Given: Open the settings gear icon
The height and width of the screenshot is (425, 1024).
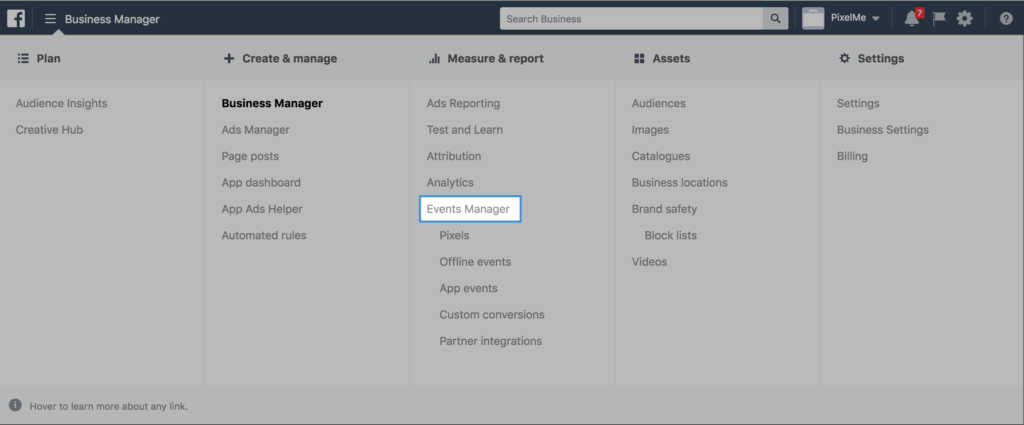Looking at the screenshot, I should tap(964, 19).
